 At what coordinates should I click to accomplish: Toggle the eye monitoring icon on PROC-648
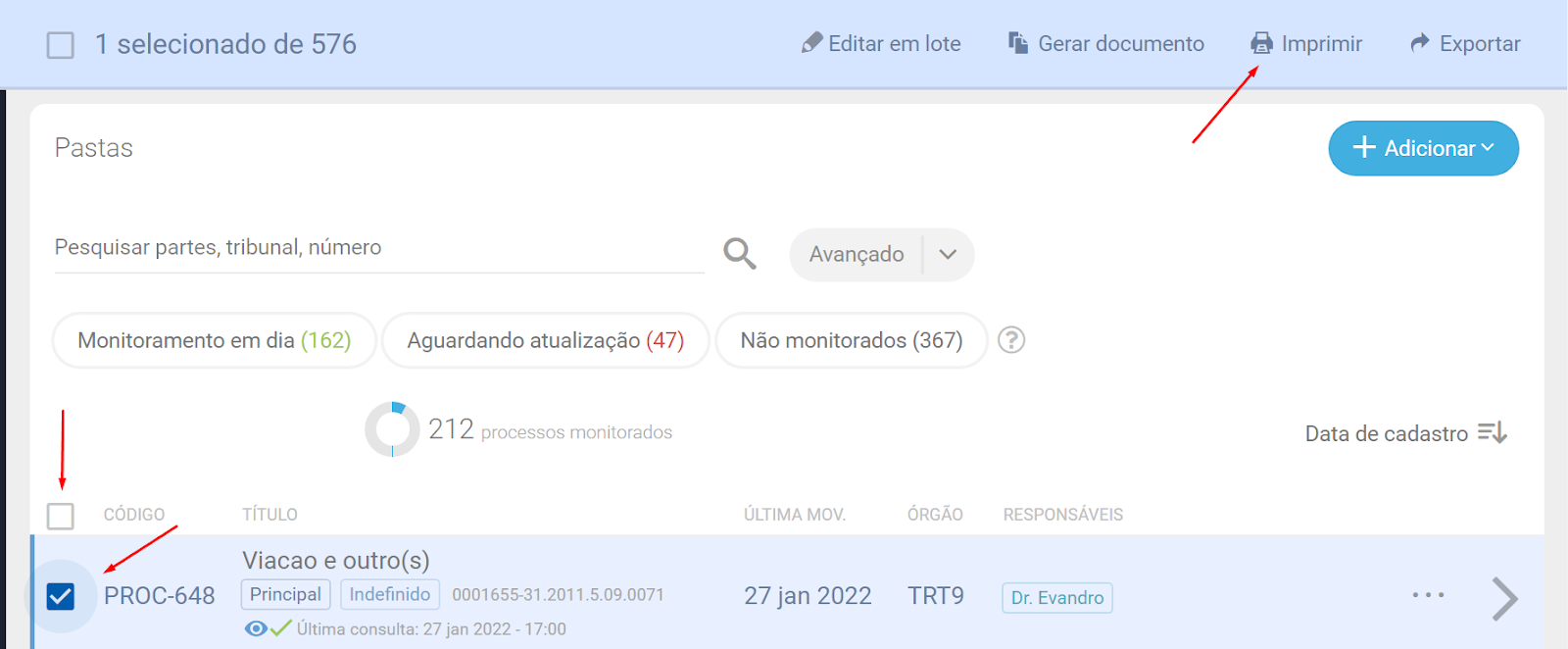click(256, 628)
